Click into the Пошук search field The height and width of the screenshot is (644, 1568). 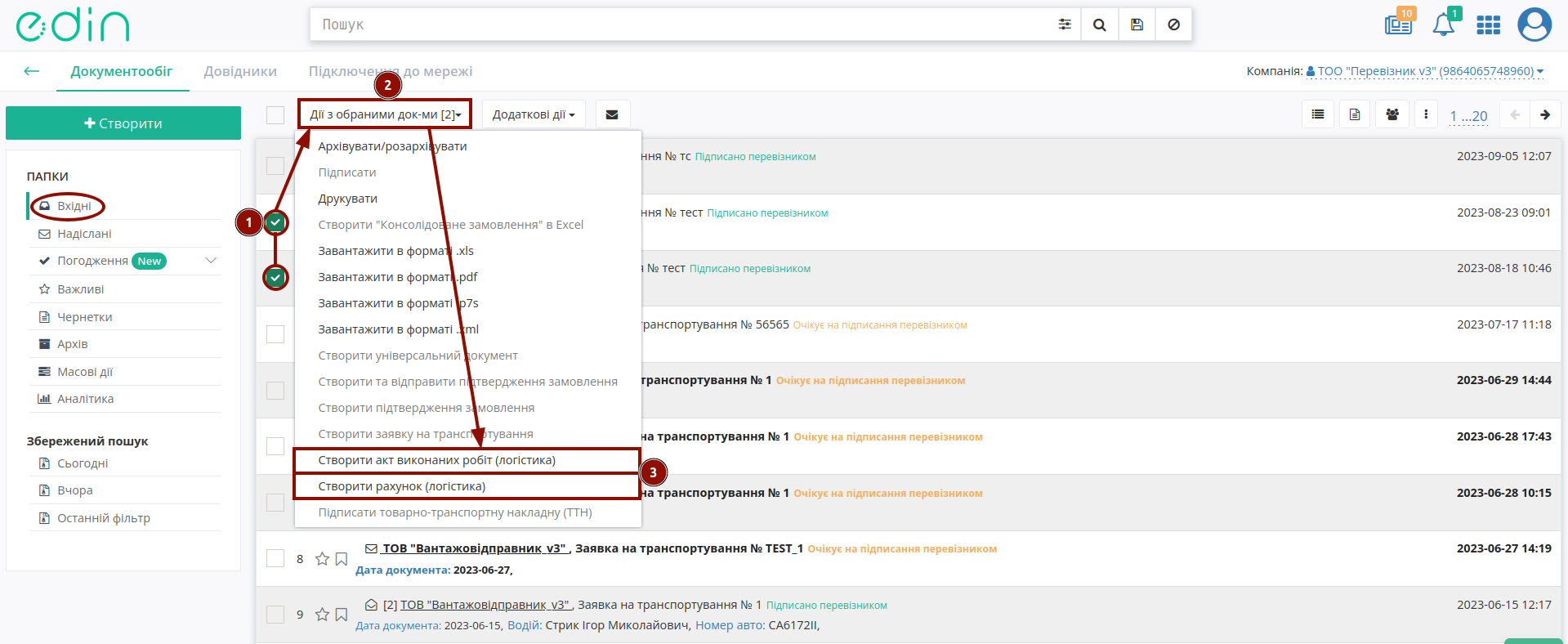tap(682, 25)
